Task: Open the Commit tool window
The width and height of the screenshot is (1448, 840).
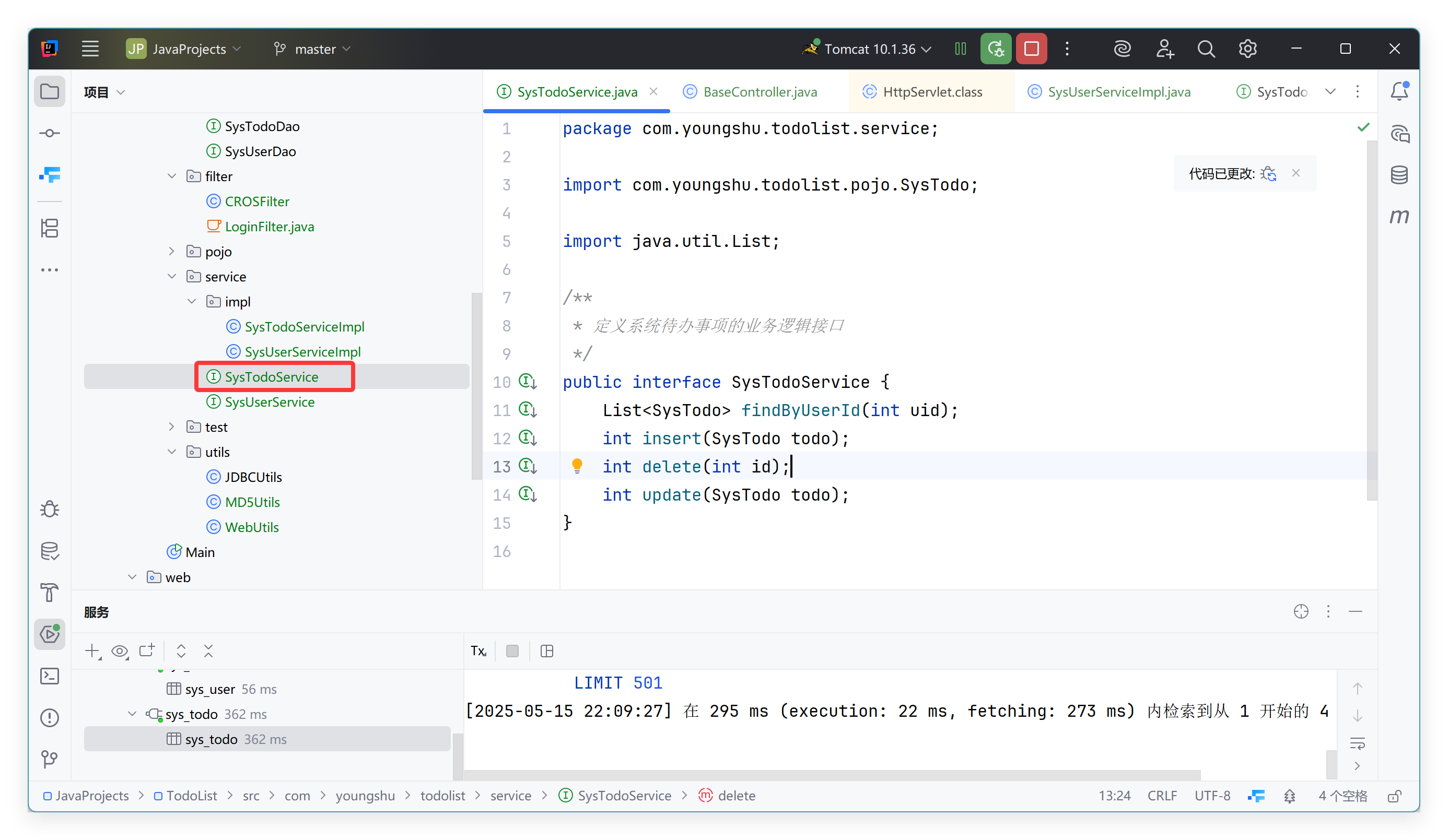Action: coord(50,133)
